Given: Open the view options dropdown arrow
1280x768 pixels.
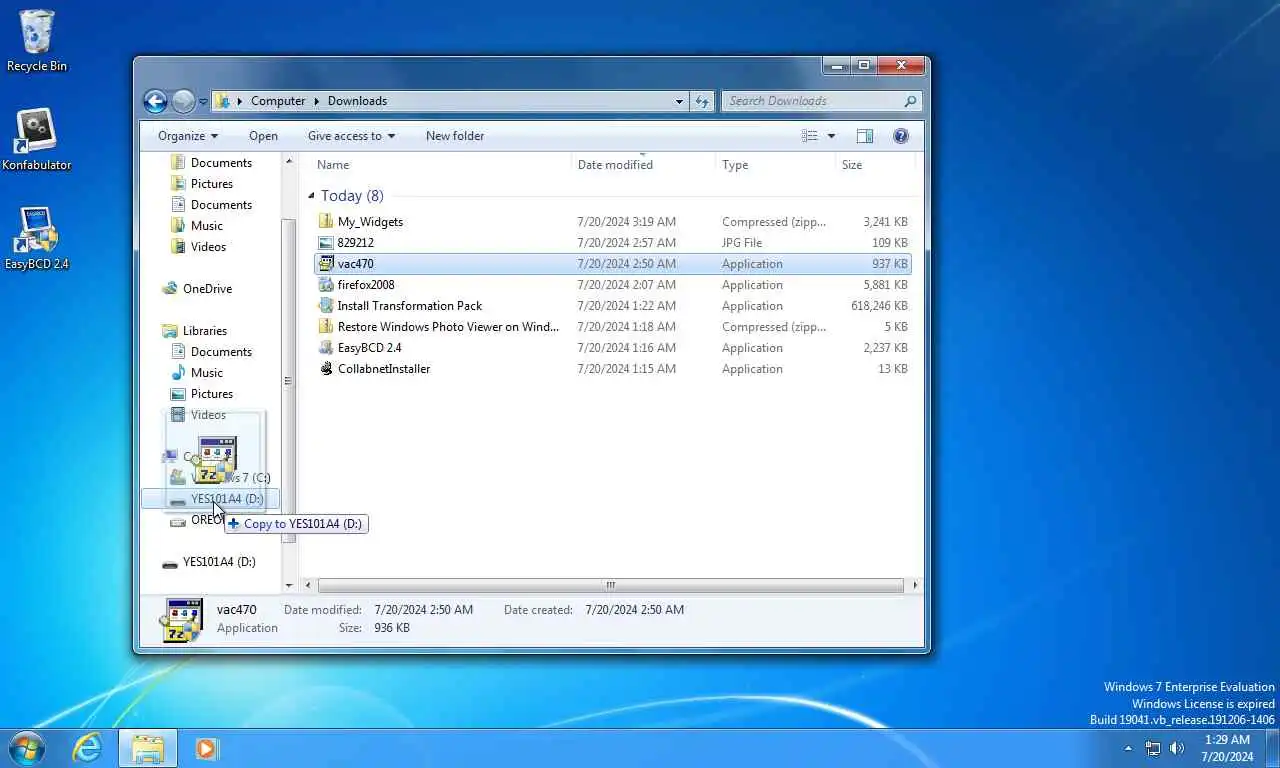Looking at the screenshot, I should (x=831, y=136).
